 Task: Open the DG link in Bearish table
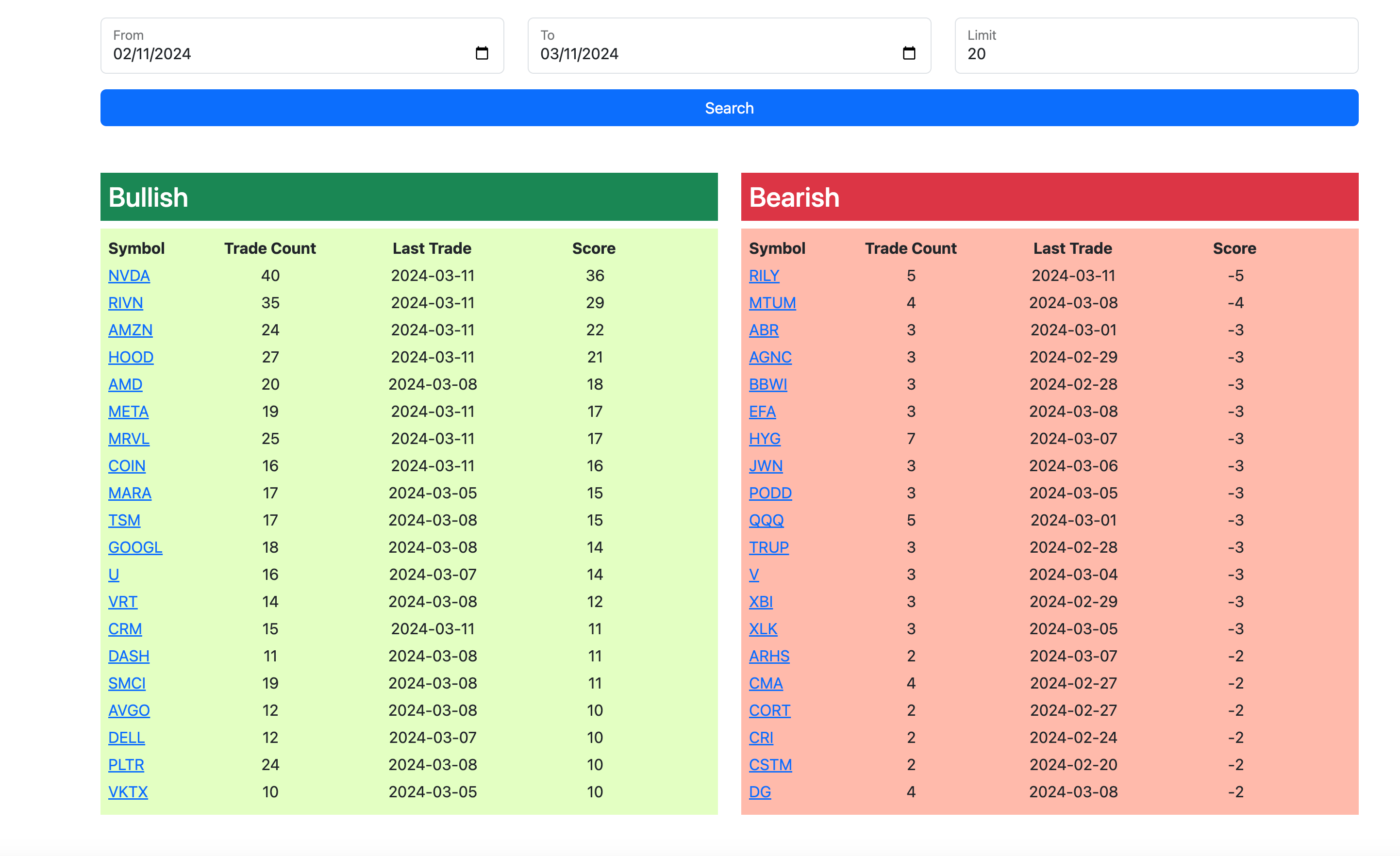(760, 792)
